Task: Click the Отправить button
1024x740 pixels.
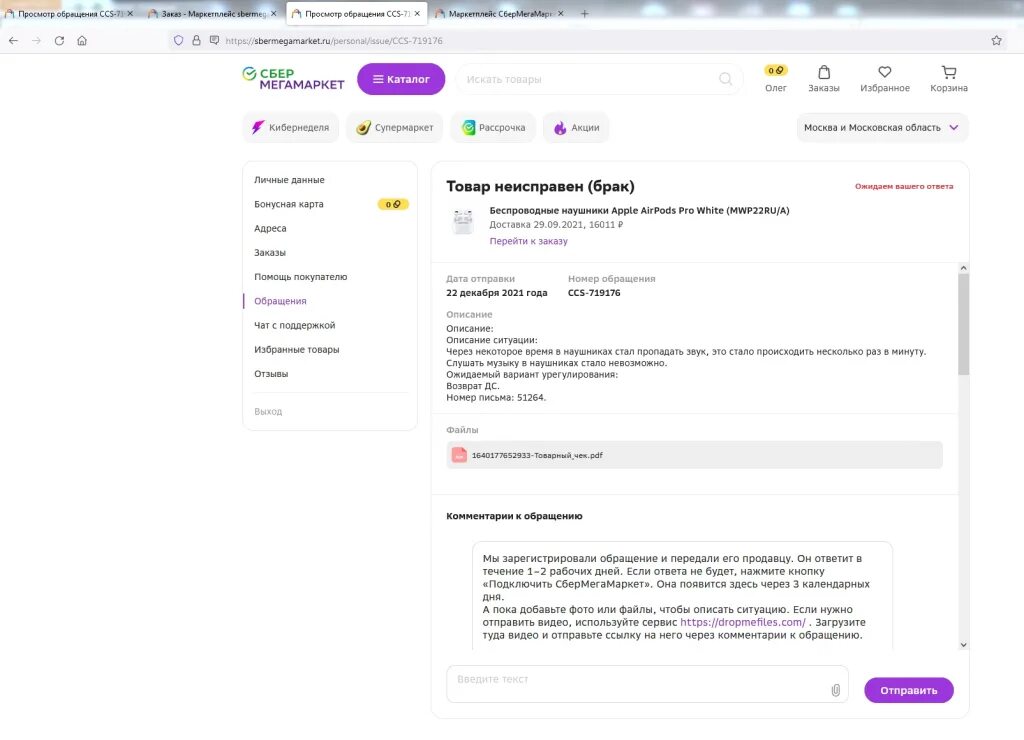Action: click(x=908, y=690)
